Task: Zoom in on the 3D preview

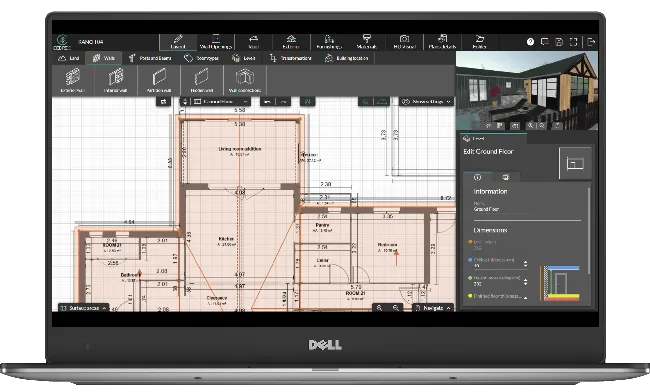Action: point(530,125)
